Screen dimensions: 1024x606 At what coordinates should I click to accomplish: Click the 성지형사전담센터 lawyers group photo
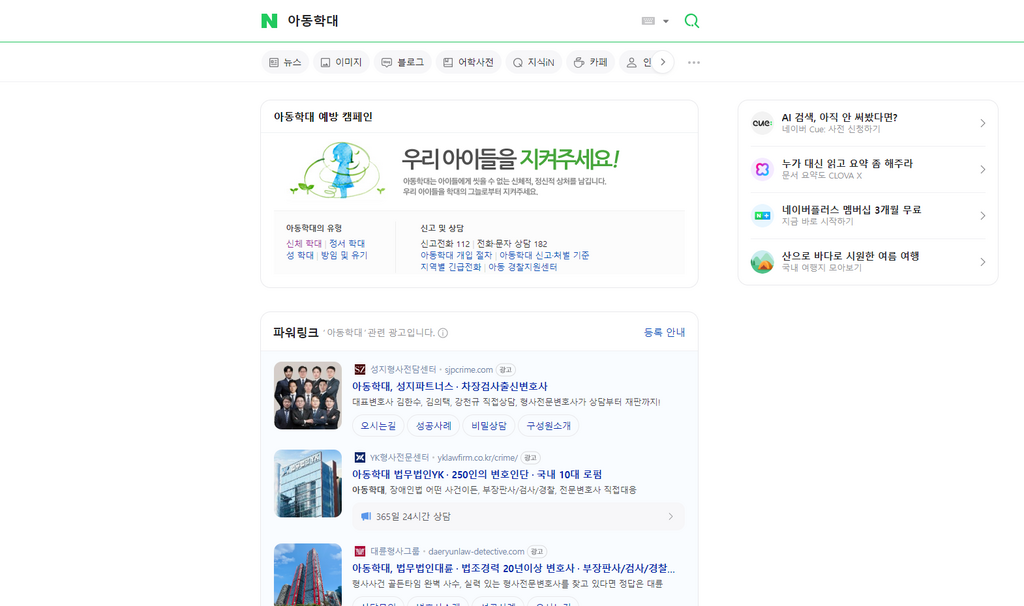pyautogui.click(x=308, y=396)
